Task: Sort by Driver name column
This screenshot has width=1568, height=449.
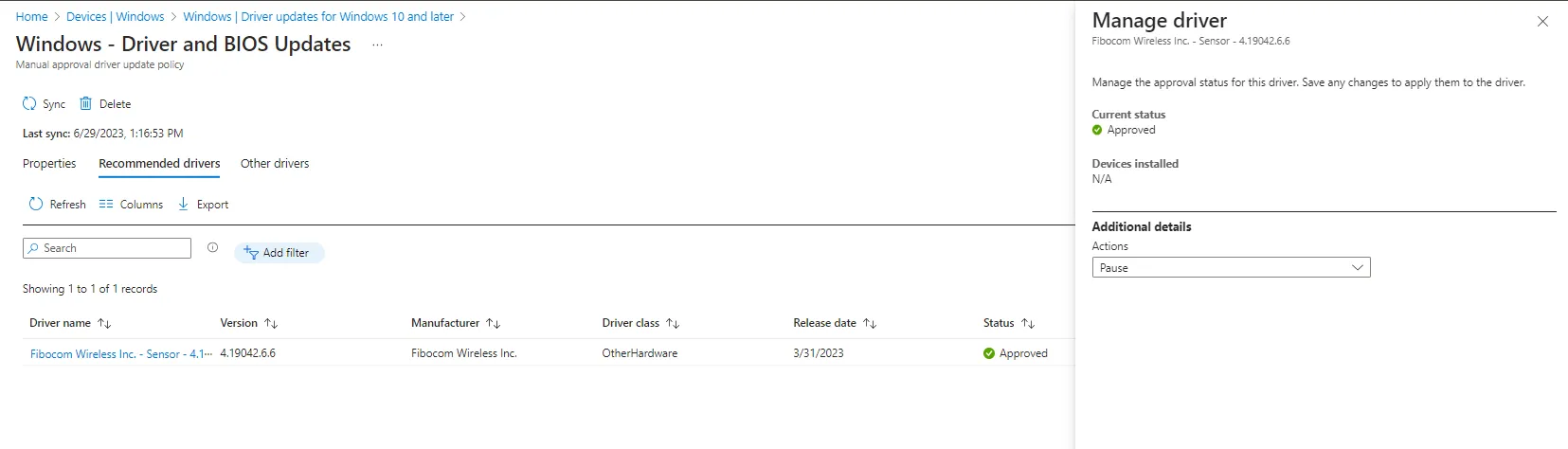Action: (104, 324)
